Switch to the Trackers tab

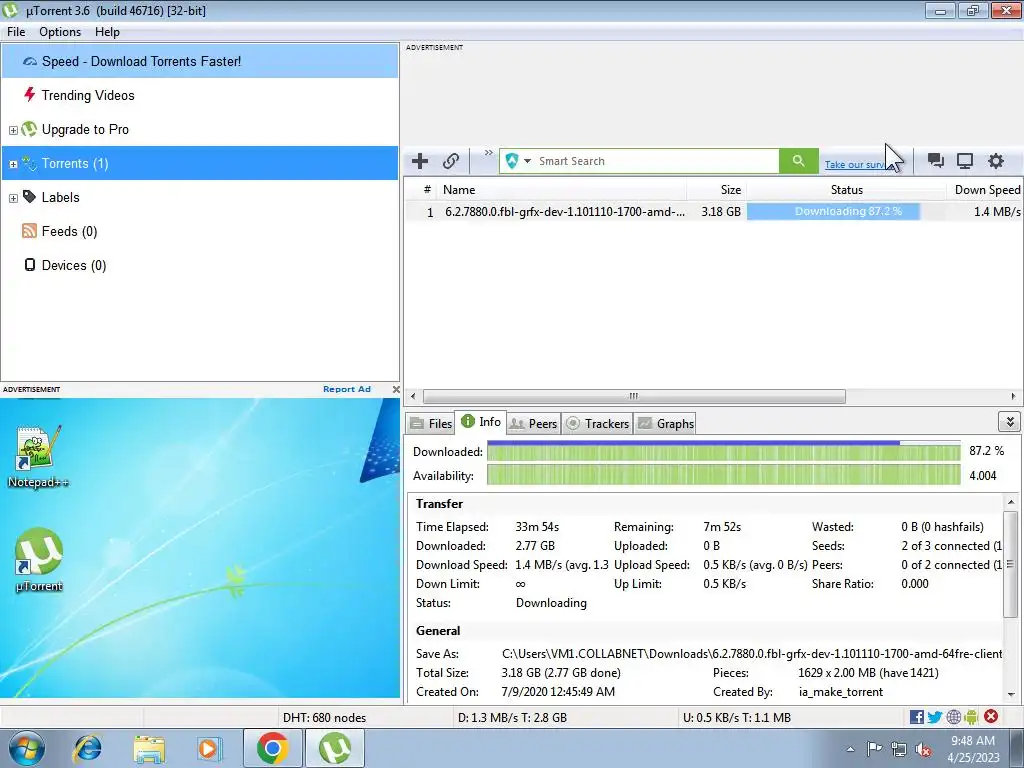point(597,423)
